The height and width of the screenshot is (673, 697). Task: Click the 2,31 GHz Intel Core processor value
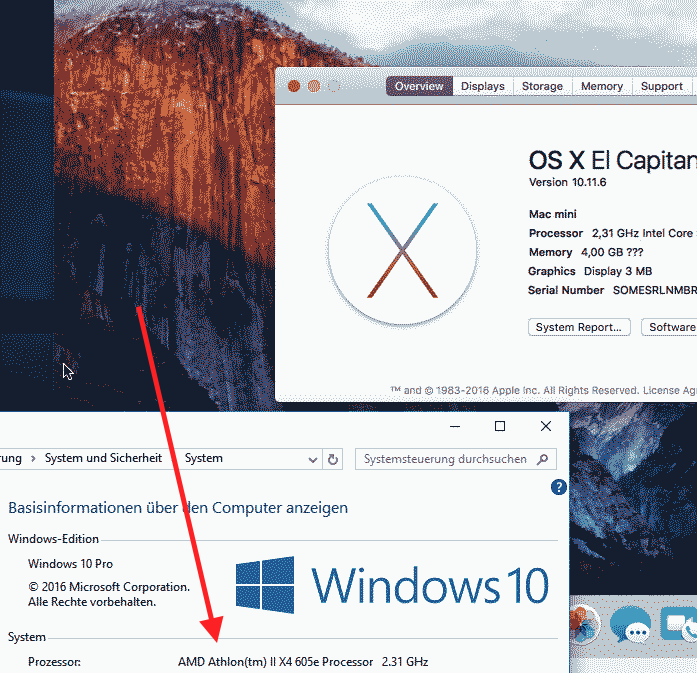(x=644, y=233)
